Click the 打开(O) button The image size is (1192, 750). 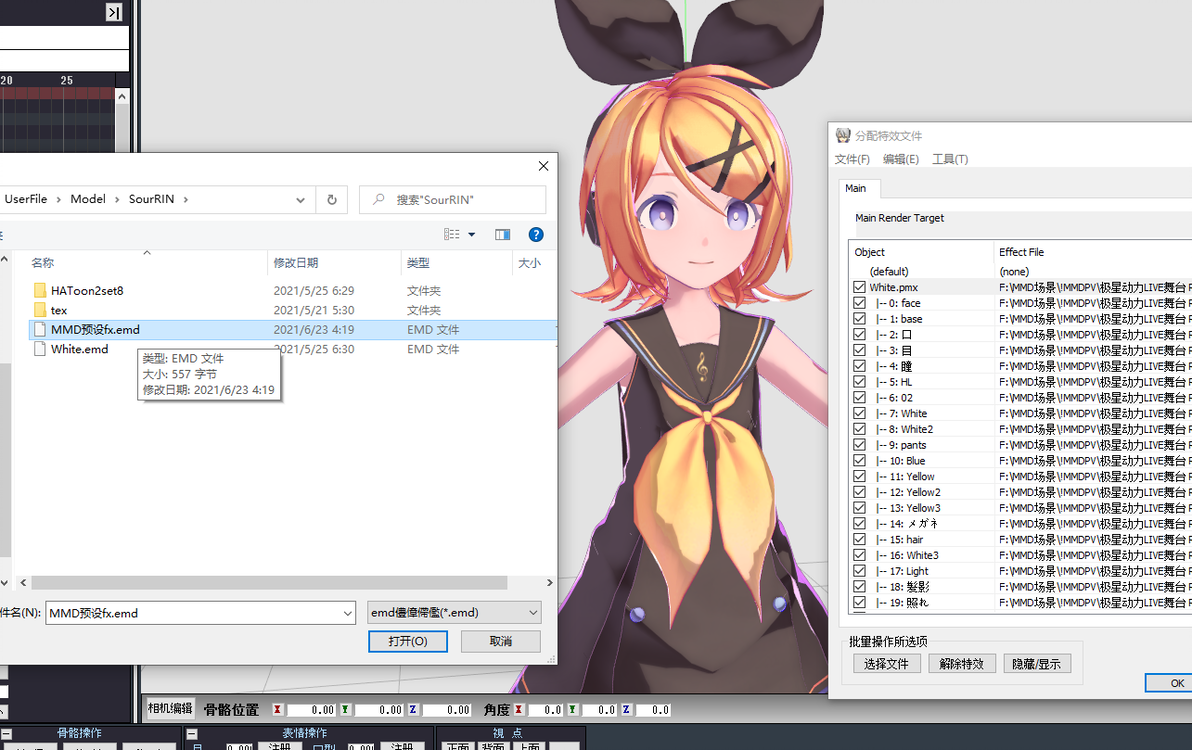pyautogui.click(x=408, y=641)
